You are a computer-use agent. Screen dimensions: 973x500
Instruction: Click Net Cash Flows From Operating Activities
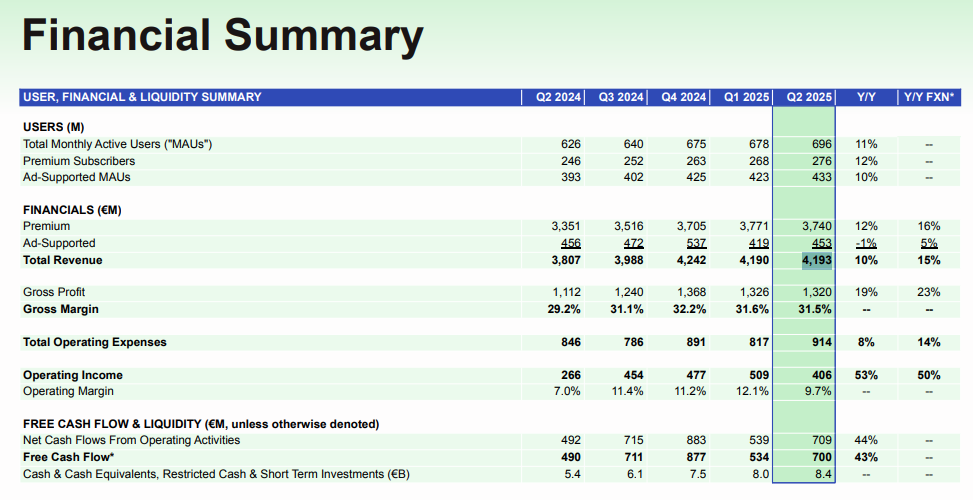[131, 440]
